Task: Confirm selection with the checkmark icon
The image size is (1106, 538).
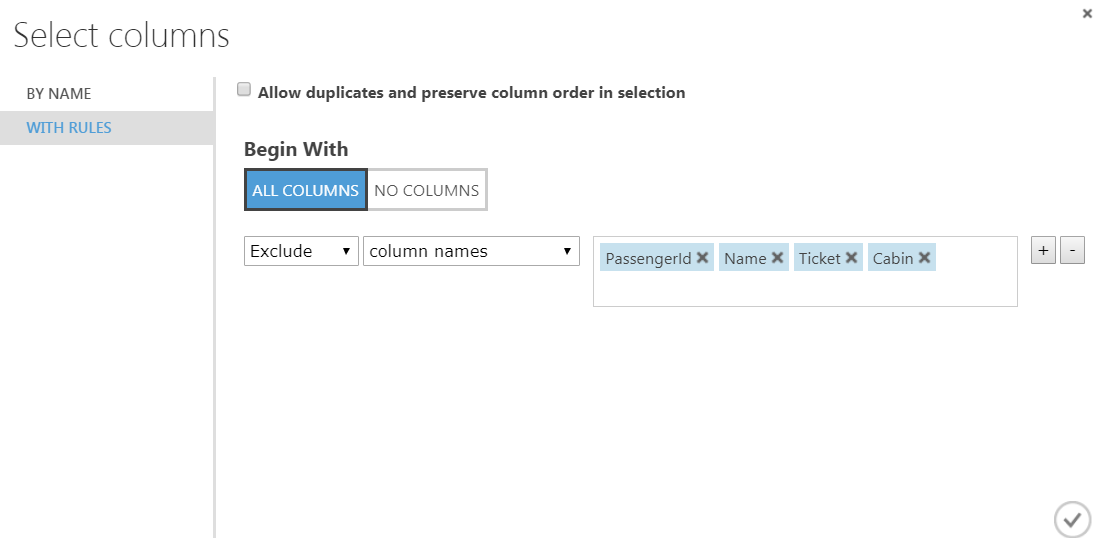Action: [1071, 519]
